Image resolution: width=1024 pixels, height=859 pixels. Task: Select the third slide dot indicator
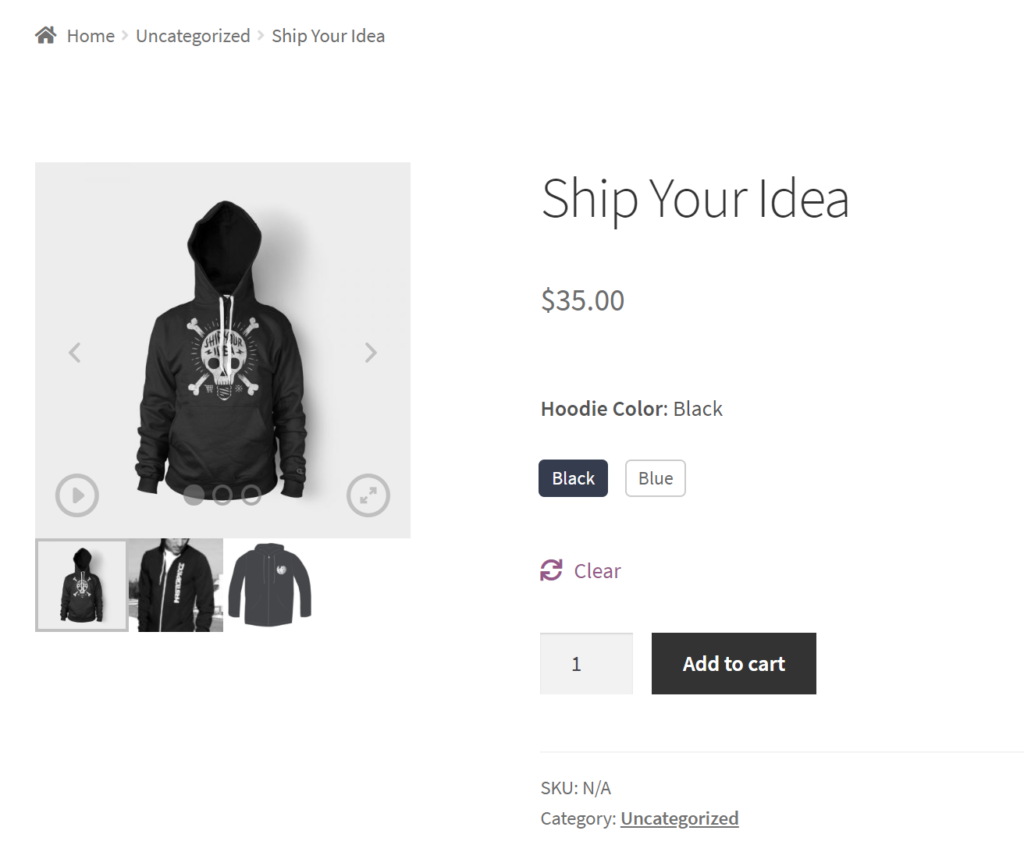[251, 494]
